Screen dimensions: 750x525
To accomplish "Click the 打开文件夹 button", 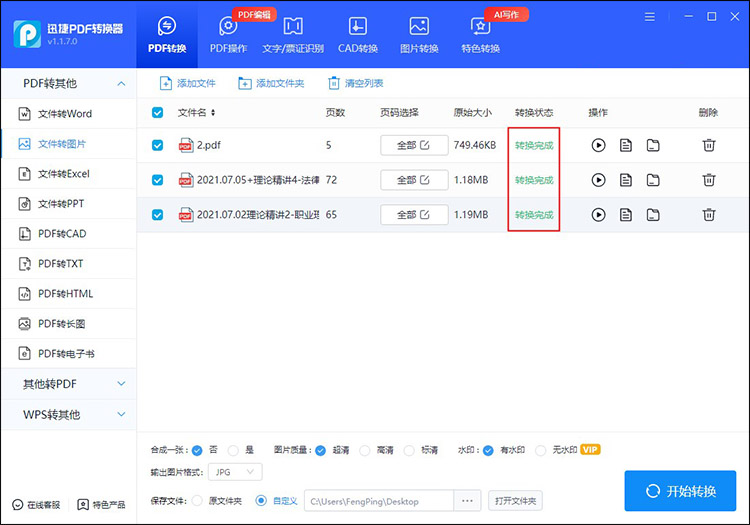I will tap(515, 501).
